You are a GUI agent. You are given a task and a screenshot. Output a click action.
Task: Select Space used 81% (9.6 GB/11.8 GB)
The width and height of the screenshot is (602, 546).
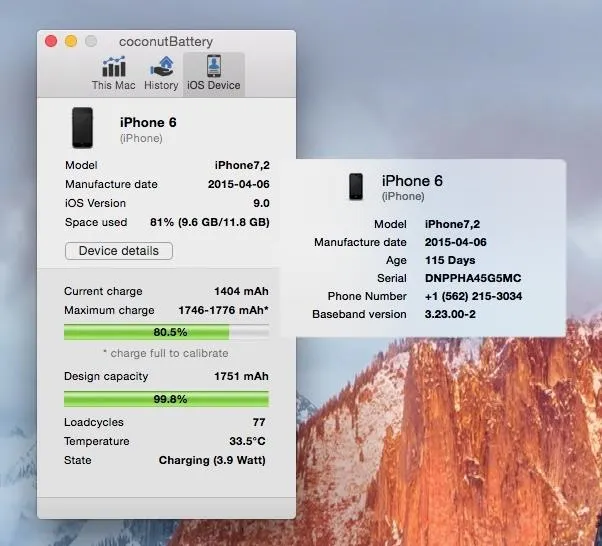coord(210,222)
